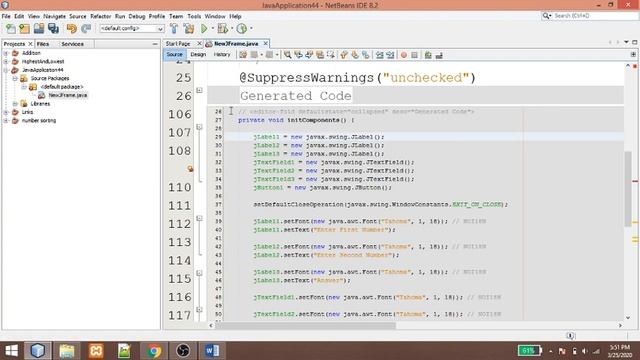The image size is (640, 360).
Task: Expand the Addition project node
Action: pos(6,53)
